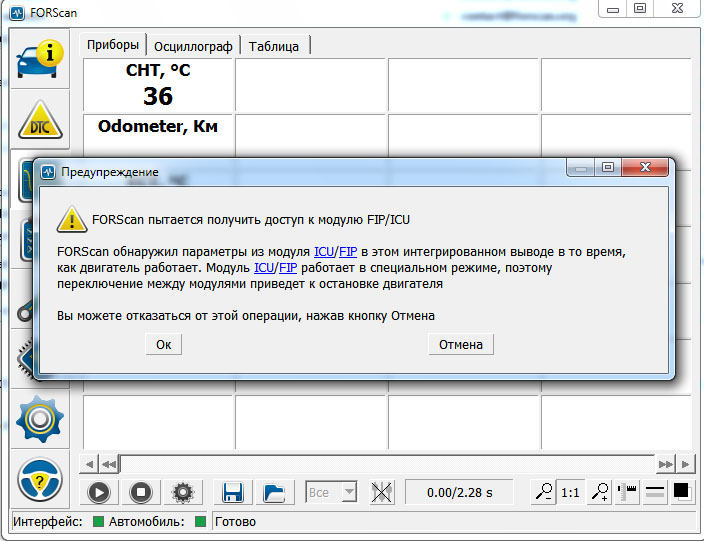Maximize the Предупреждение dialog
This screenshot has width=704, height=541.
(x=608, y=167)
